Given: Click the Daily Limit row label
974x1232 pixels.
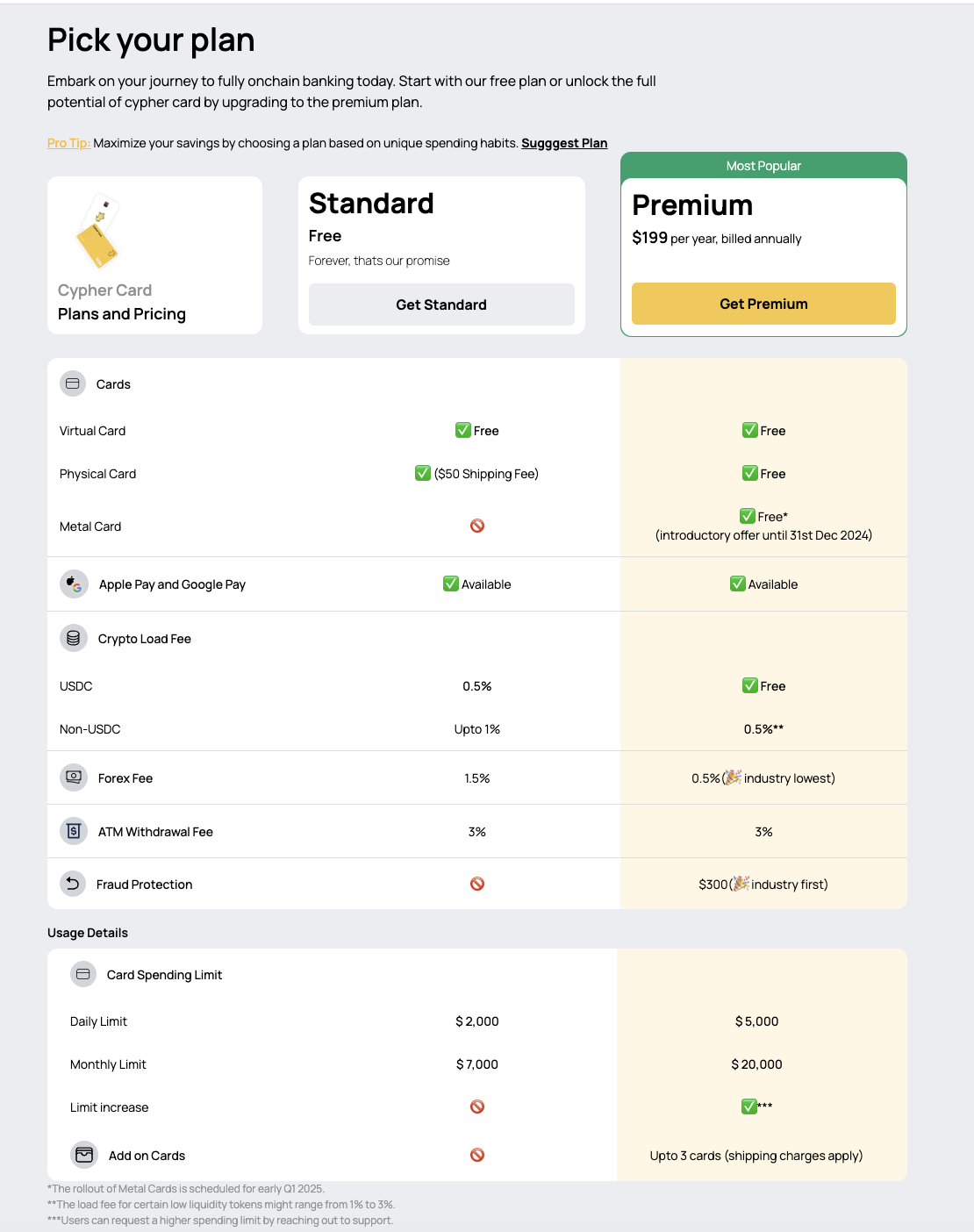Looking at the screenshot, I should coord(98,1021).
